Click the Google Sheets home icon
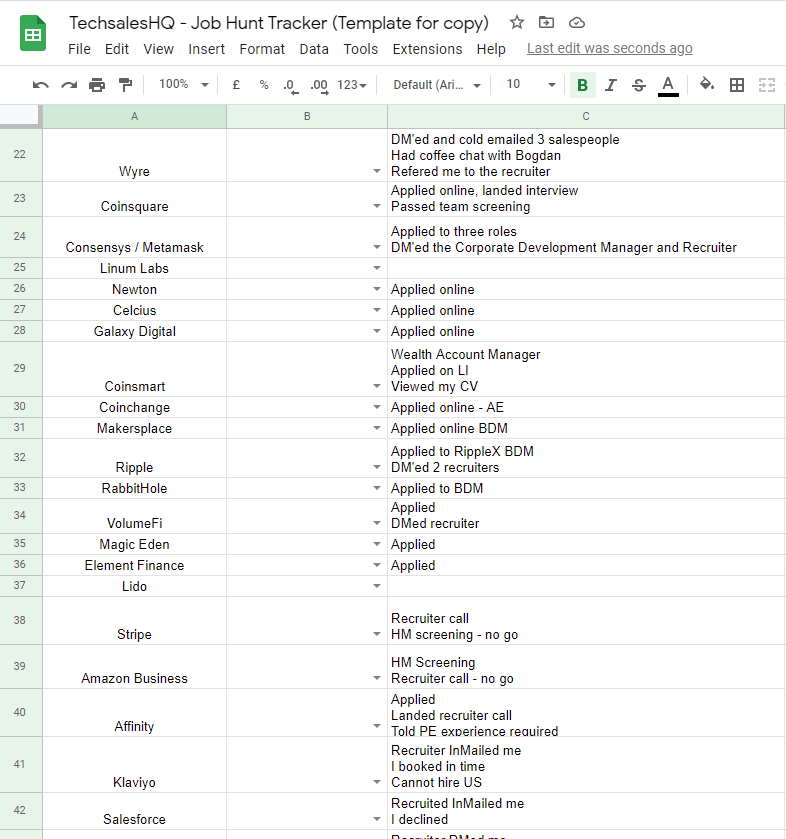 coord(33,34)
